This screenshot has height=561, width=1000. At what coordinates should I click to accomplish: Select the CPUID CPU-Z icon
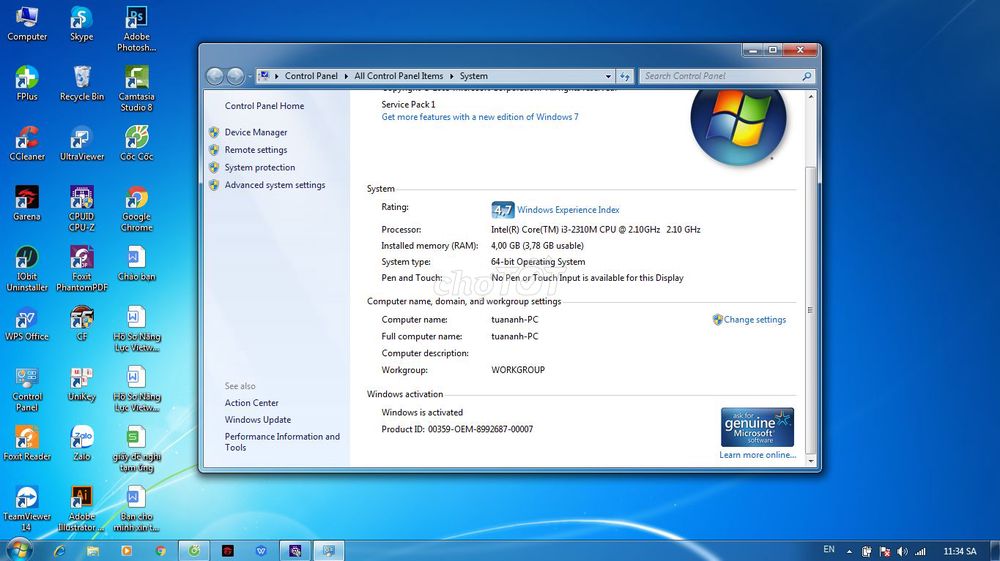[82, 208]
